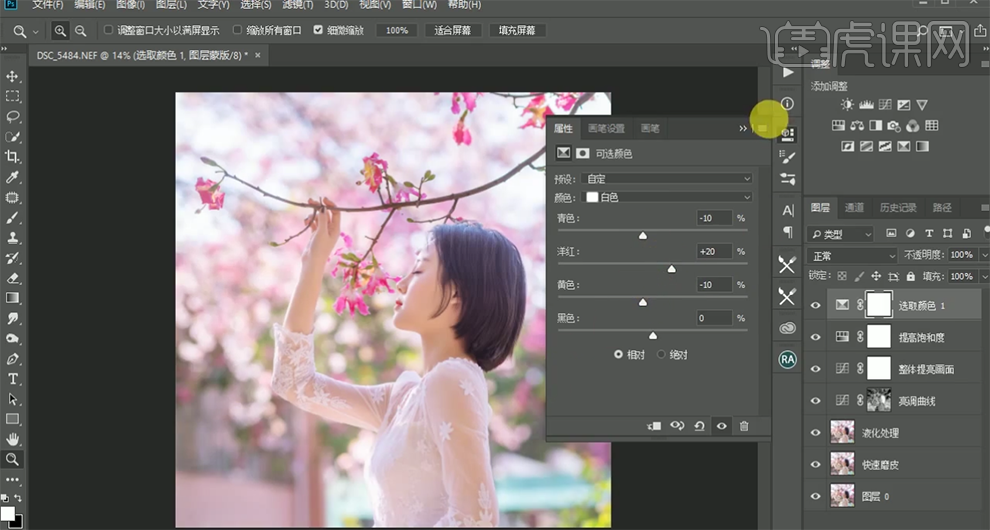This screenshot has height=530, width=990.
Task: Choose the Eraser tool
Action: click(13, 278)
